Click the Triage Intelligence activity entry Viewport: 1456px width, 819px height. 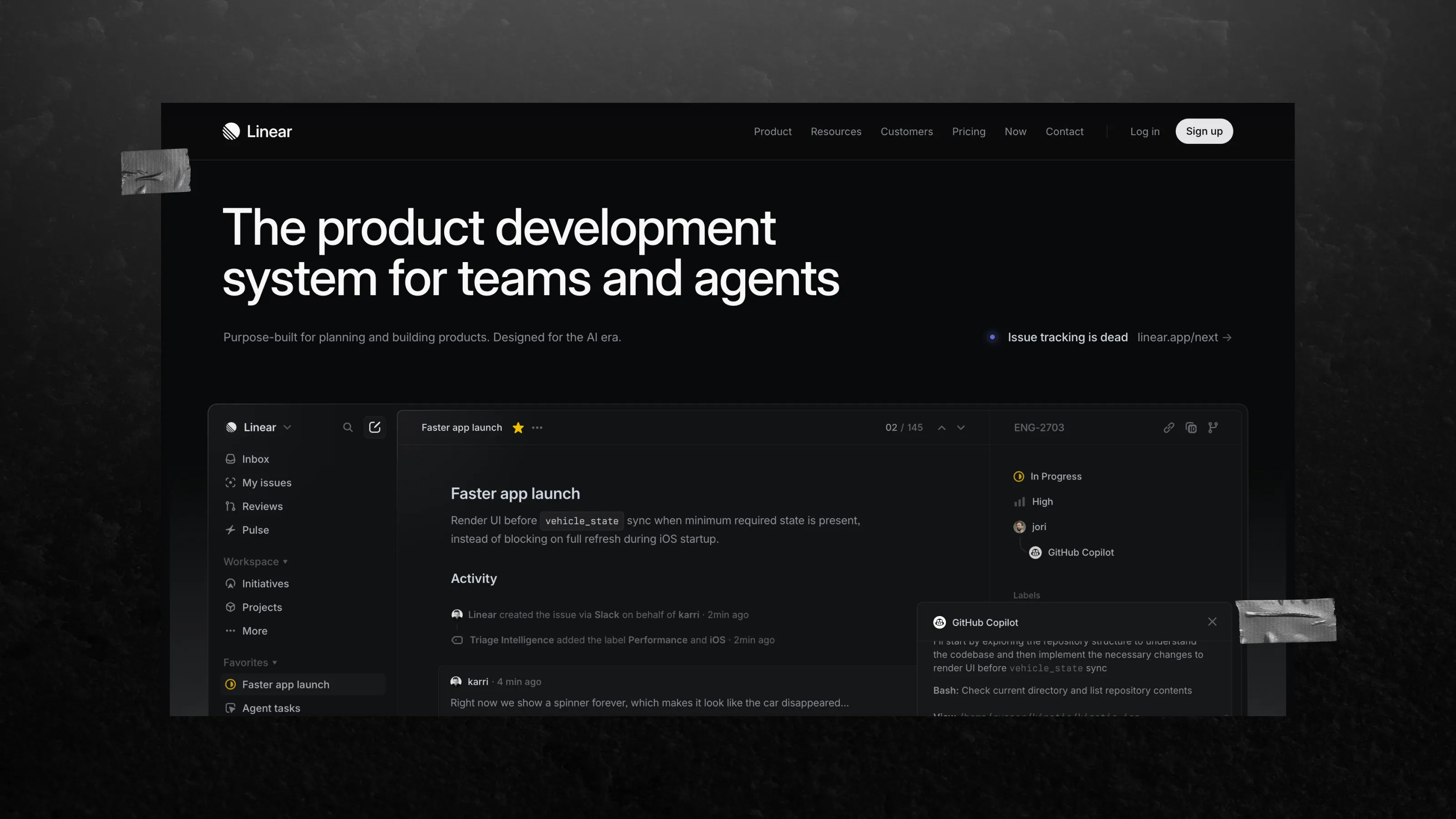(613, 640)
